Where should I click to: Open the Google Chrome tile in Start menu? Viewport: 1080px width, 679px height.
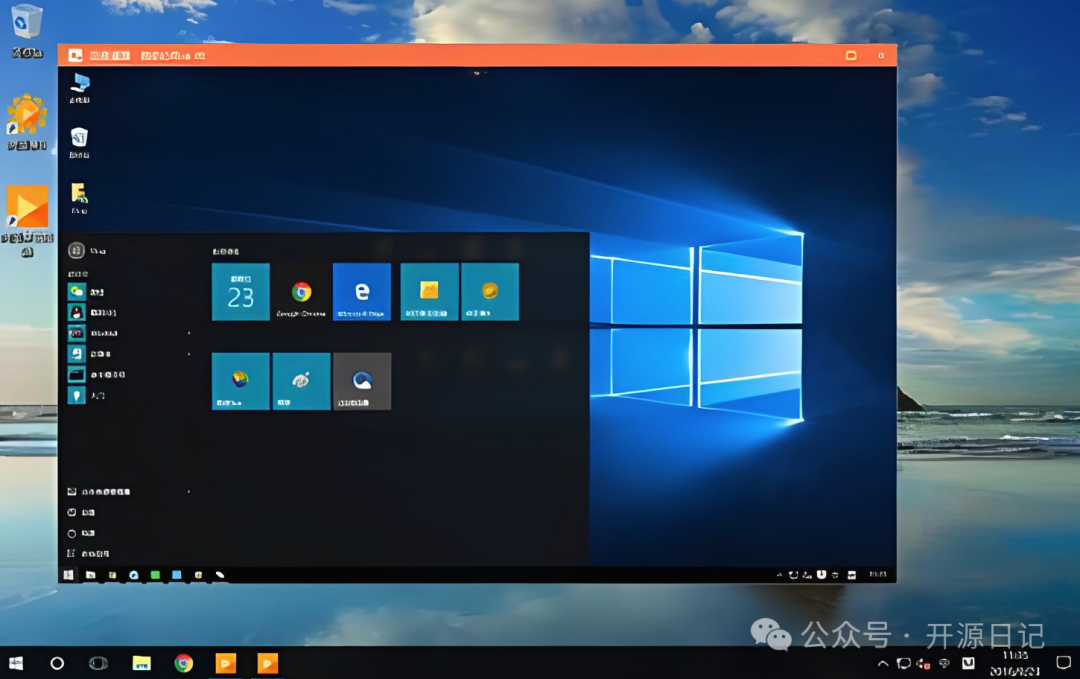click(301, 292)
